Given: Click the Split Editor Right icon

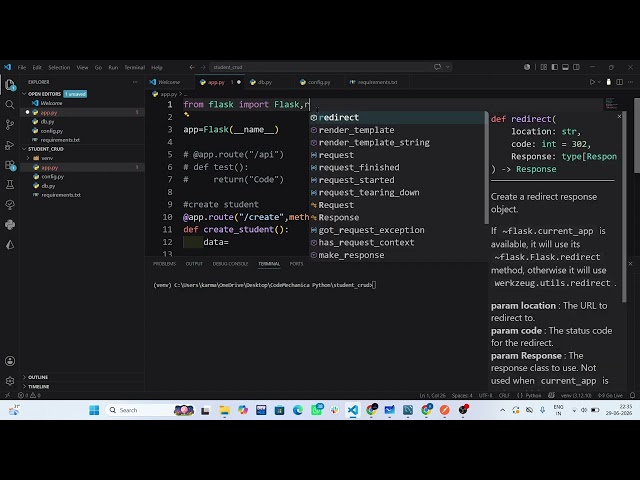Looking at the screenshot, I should (620, 82).
